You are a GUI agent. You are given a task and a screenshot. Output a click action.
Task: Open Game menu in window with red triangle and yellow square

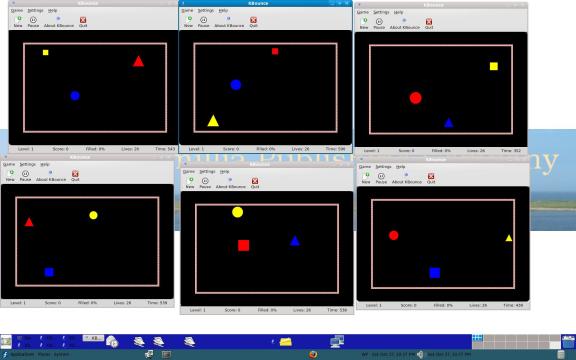(x=17, y=11)
